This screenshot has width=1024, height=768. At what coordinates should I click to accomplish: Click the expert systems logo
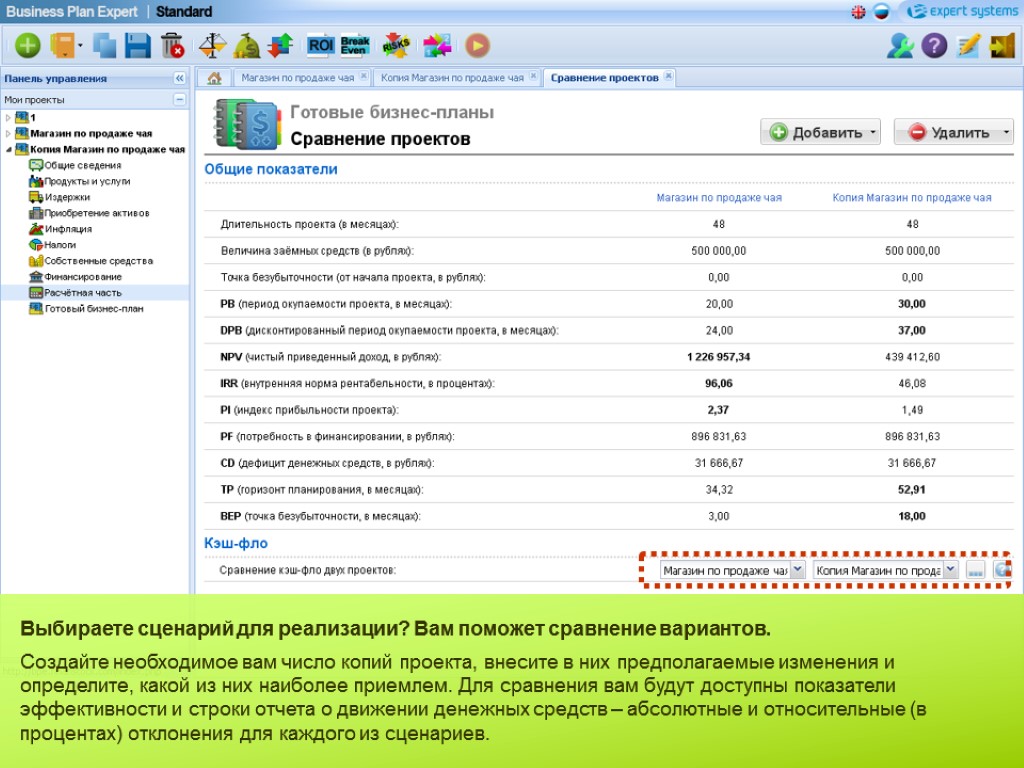pos(963,12)
